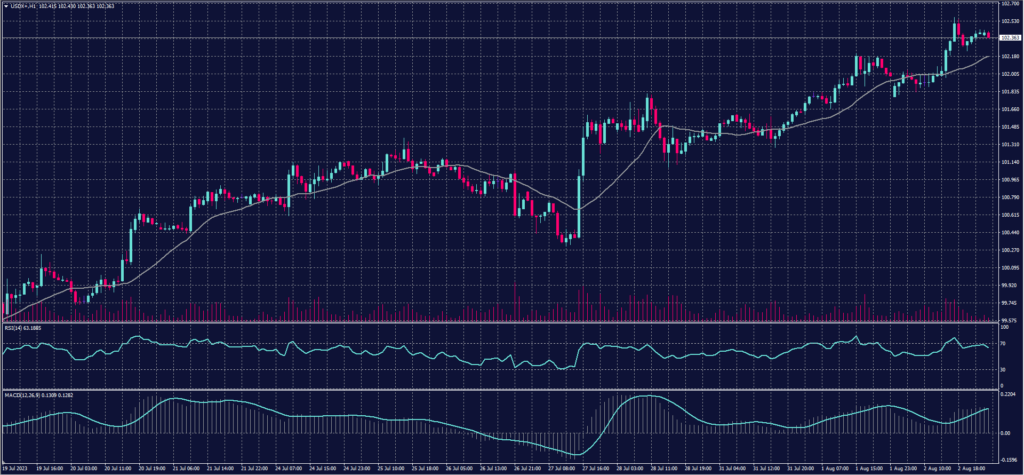This screenshot has width=1024, height=475.
Task: Click the dropdown arrow beside the USDX symbol
Action: [x=5, y=6]
